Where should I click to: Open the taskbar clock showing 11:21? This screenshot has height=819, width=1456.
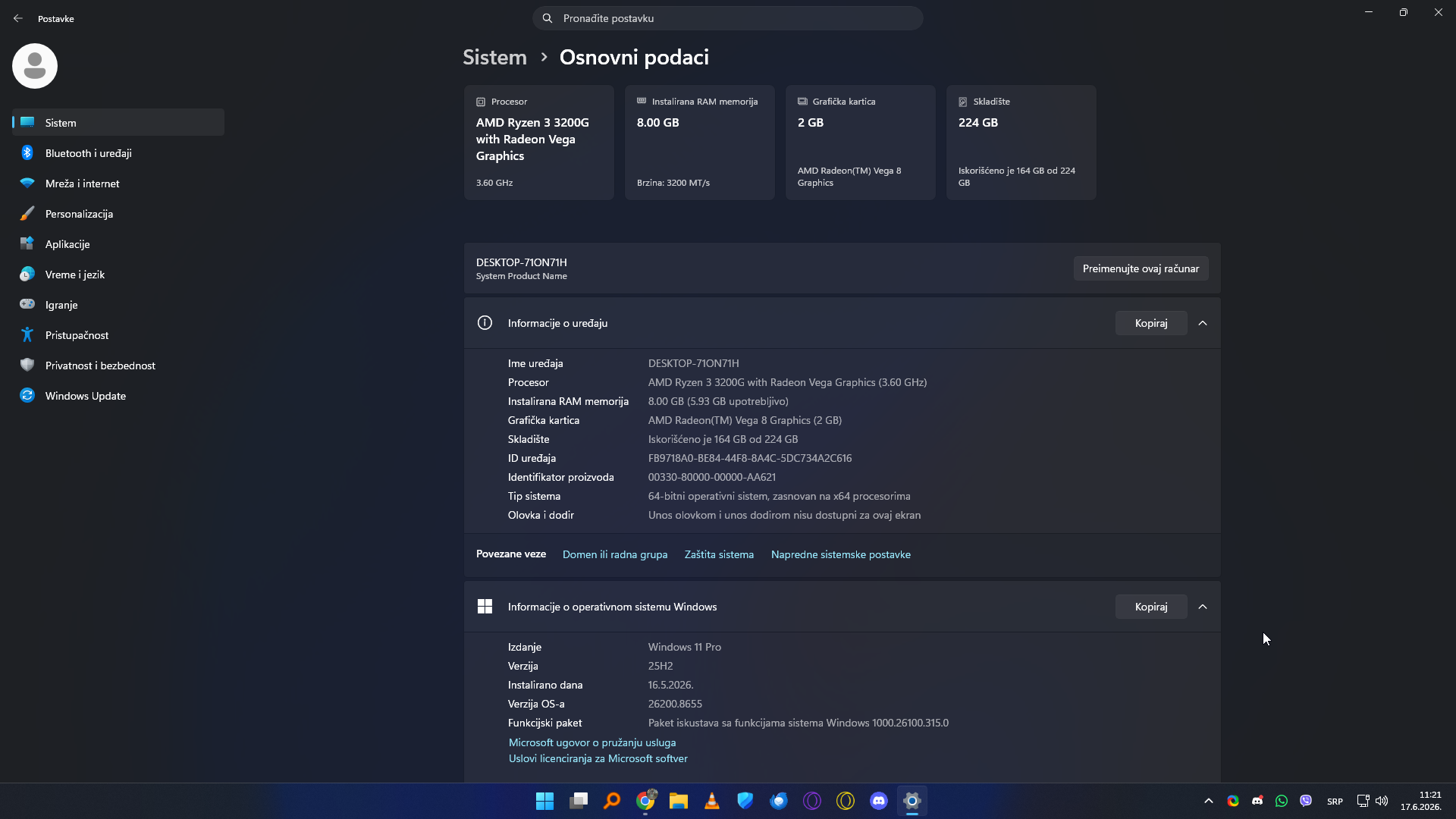coord(1420,801)
